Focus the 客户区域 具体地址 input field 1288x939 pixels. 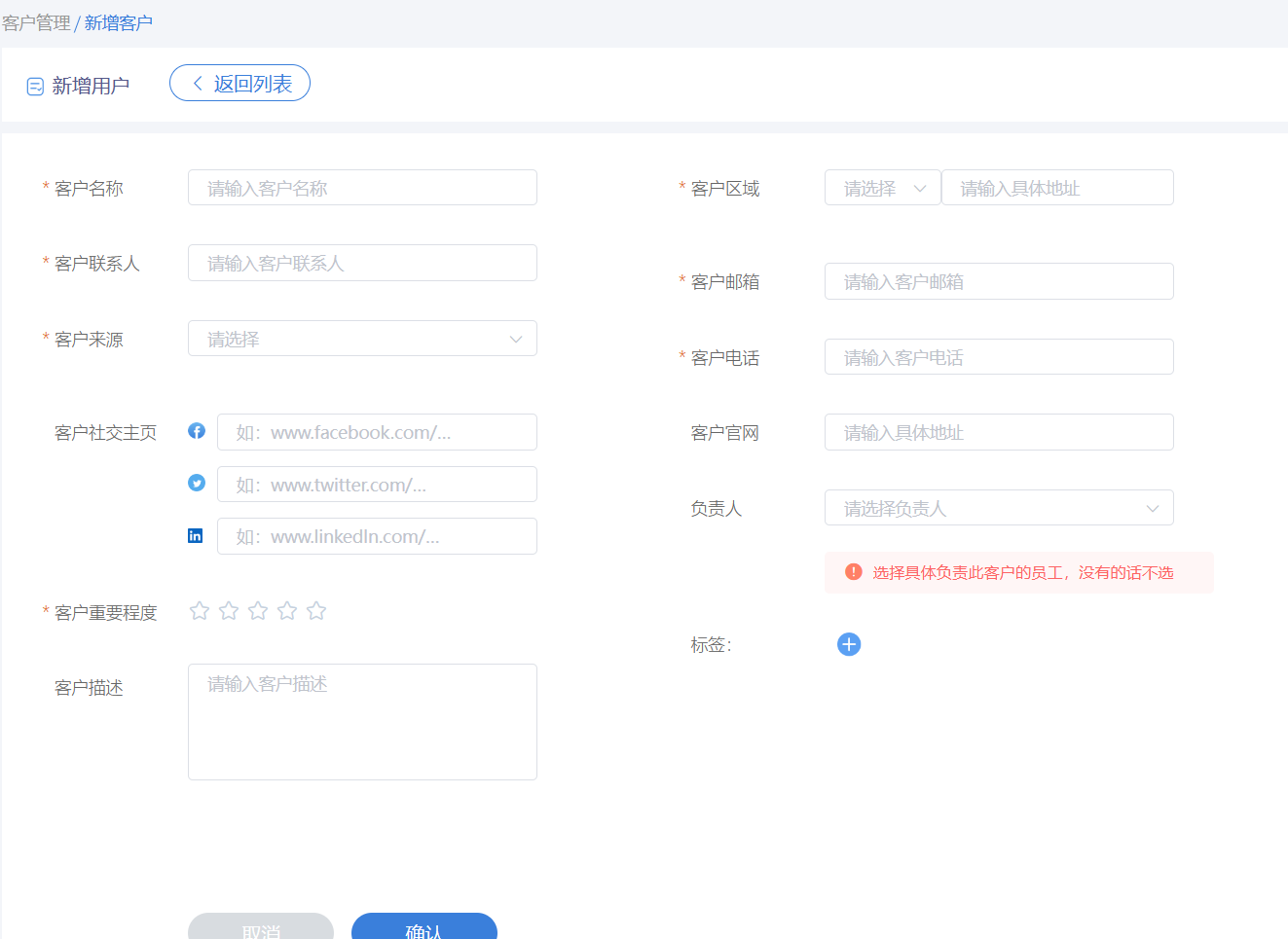[x=1057, y=188]
